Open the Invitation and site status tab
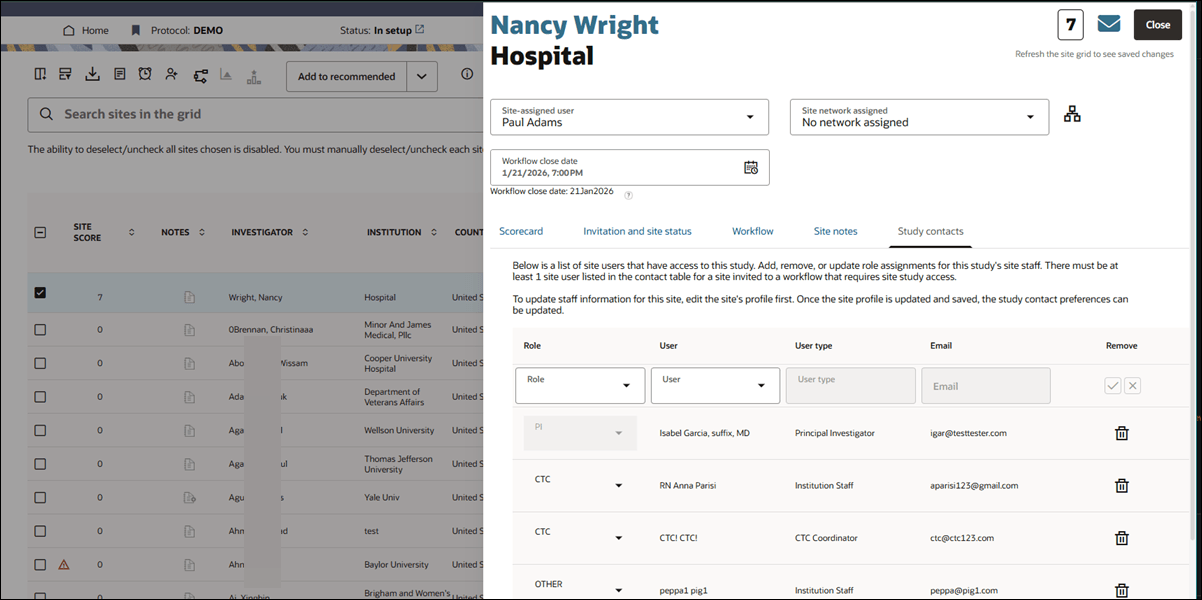This screenshot has height=600, width=1202. click(637, 231)
